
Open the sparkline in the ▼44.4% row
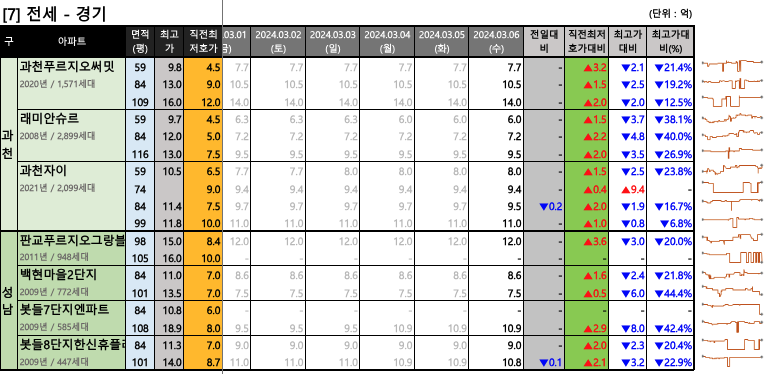click(732, 291)
